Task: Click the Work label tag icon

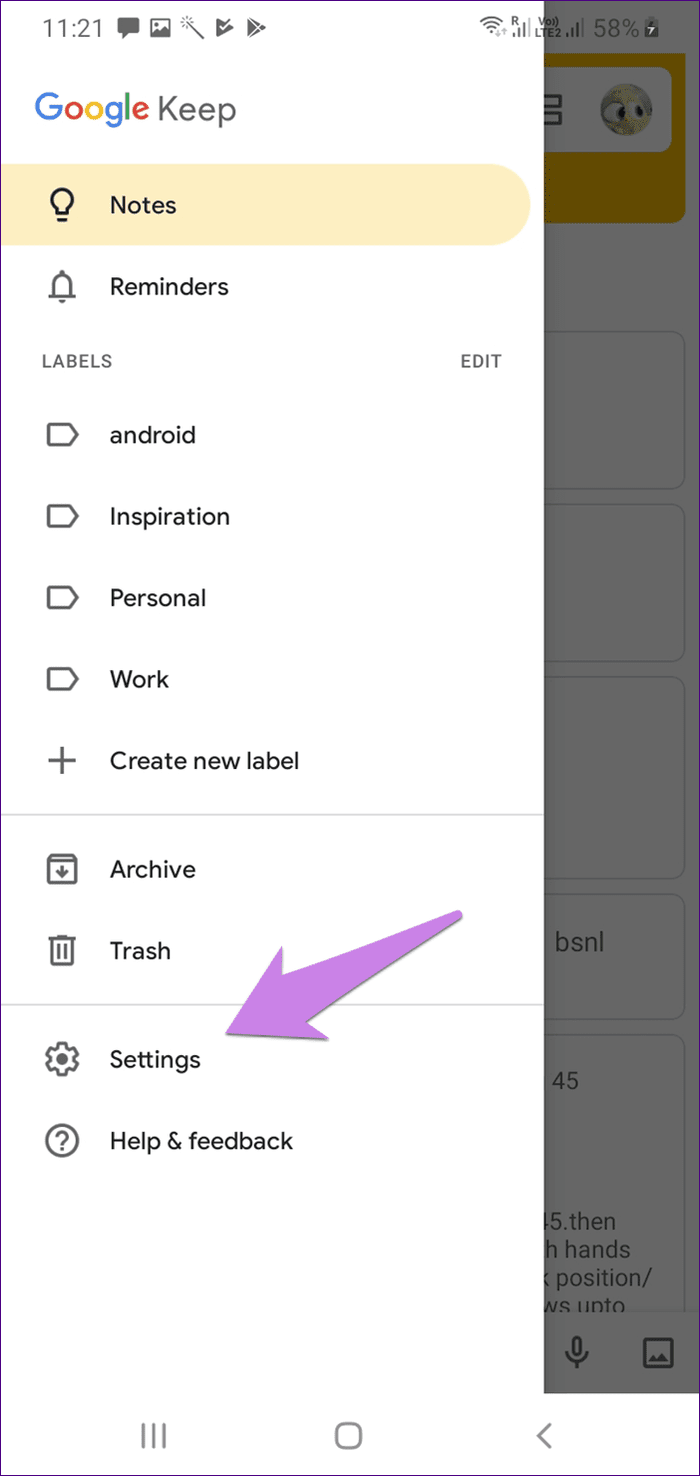Action: [62, 680]
